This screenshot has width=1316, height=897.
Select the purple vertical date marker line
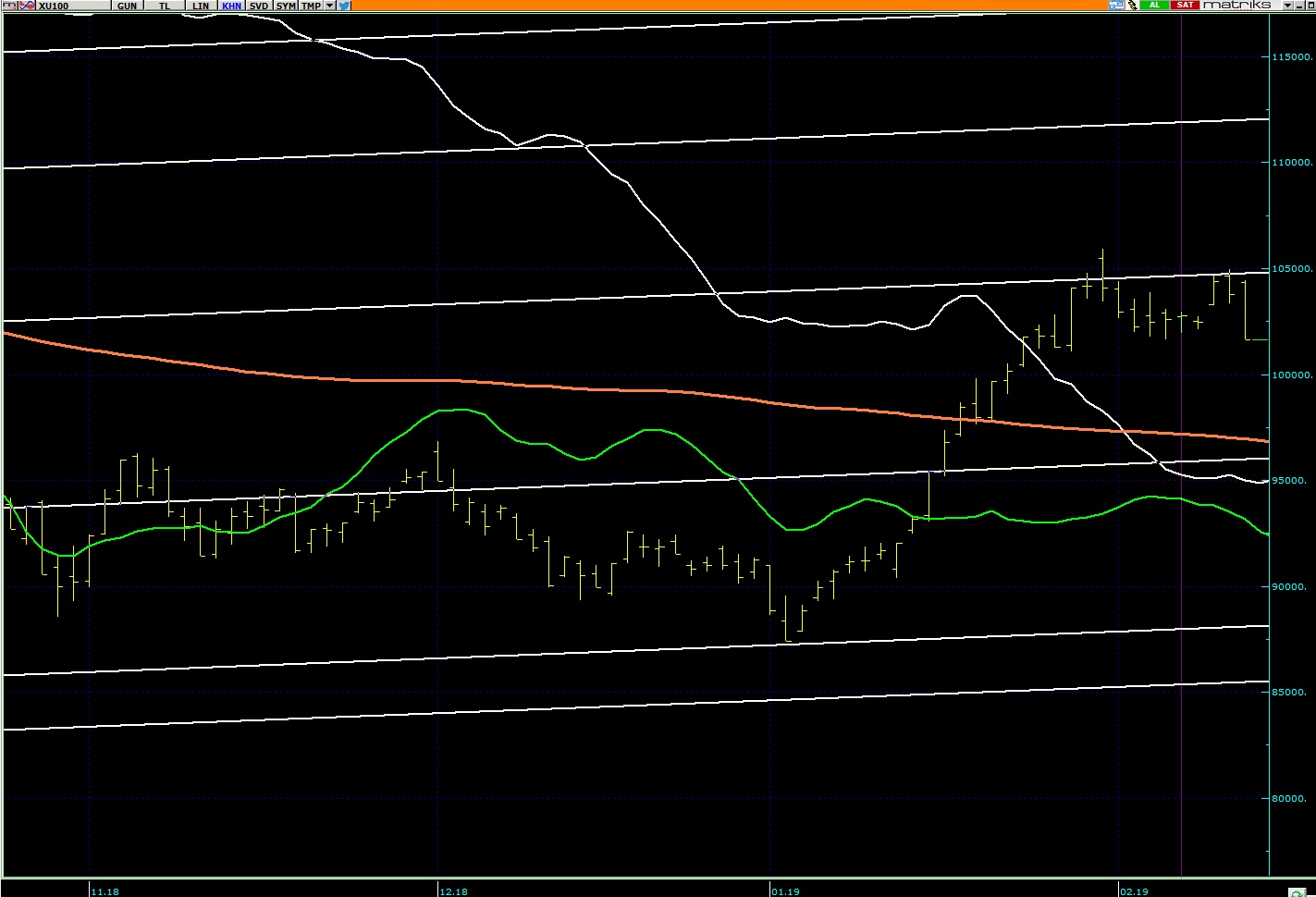click(x=1182, y=444)
